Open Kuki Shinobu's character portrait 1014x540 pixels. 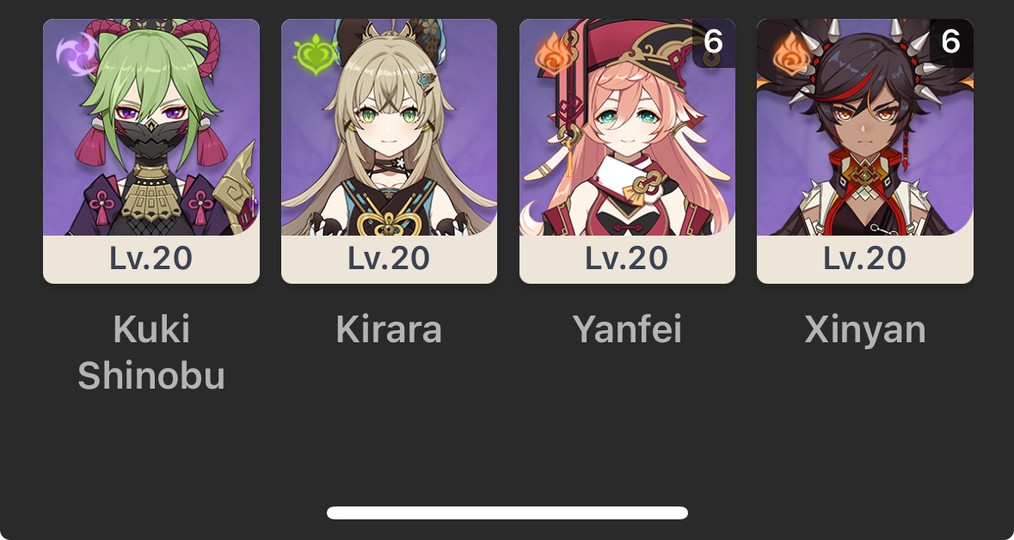[151, 127]
